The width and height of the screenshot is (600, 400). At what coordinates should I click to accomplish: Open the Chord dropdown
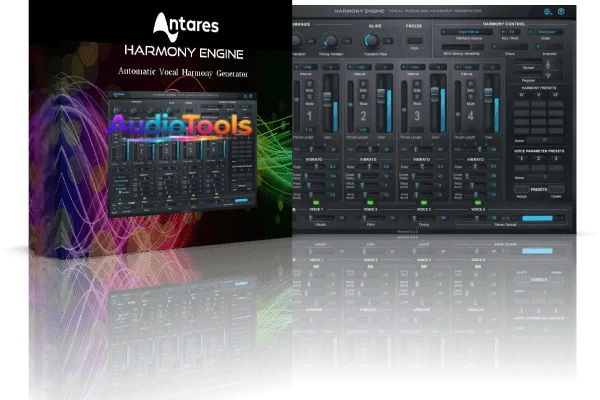point(510,47)
